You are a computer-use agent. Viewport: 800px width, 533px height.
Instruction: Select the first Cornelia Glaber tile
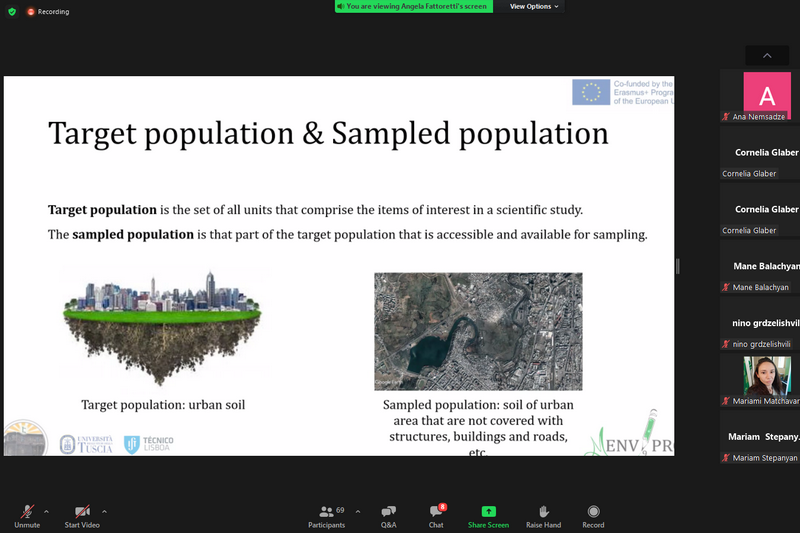tap(760, 153)
